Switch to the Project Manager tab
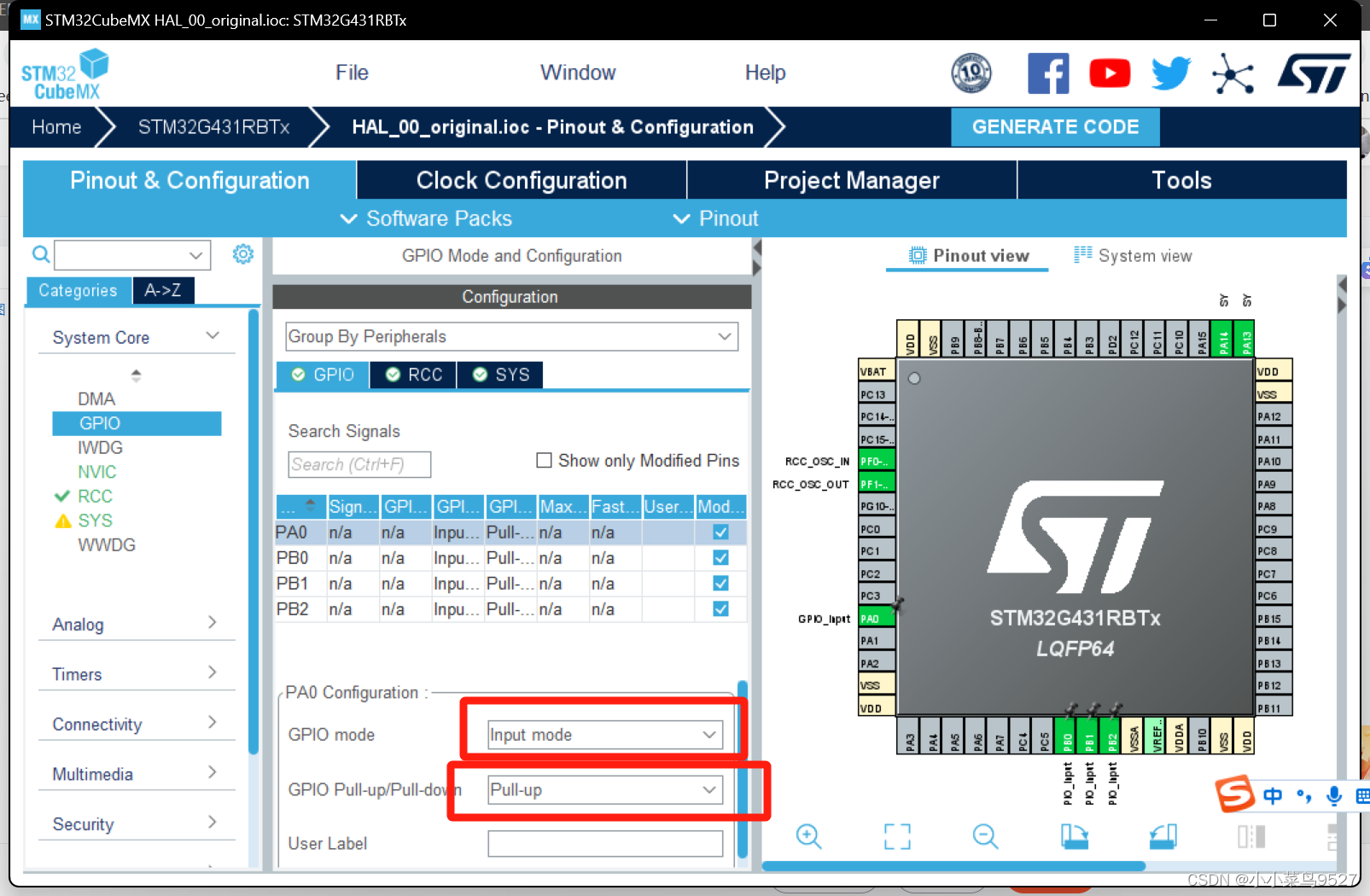 pos(851,181)
